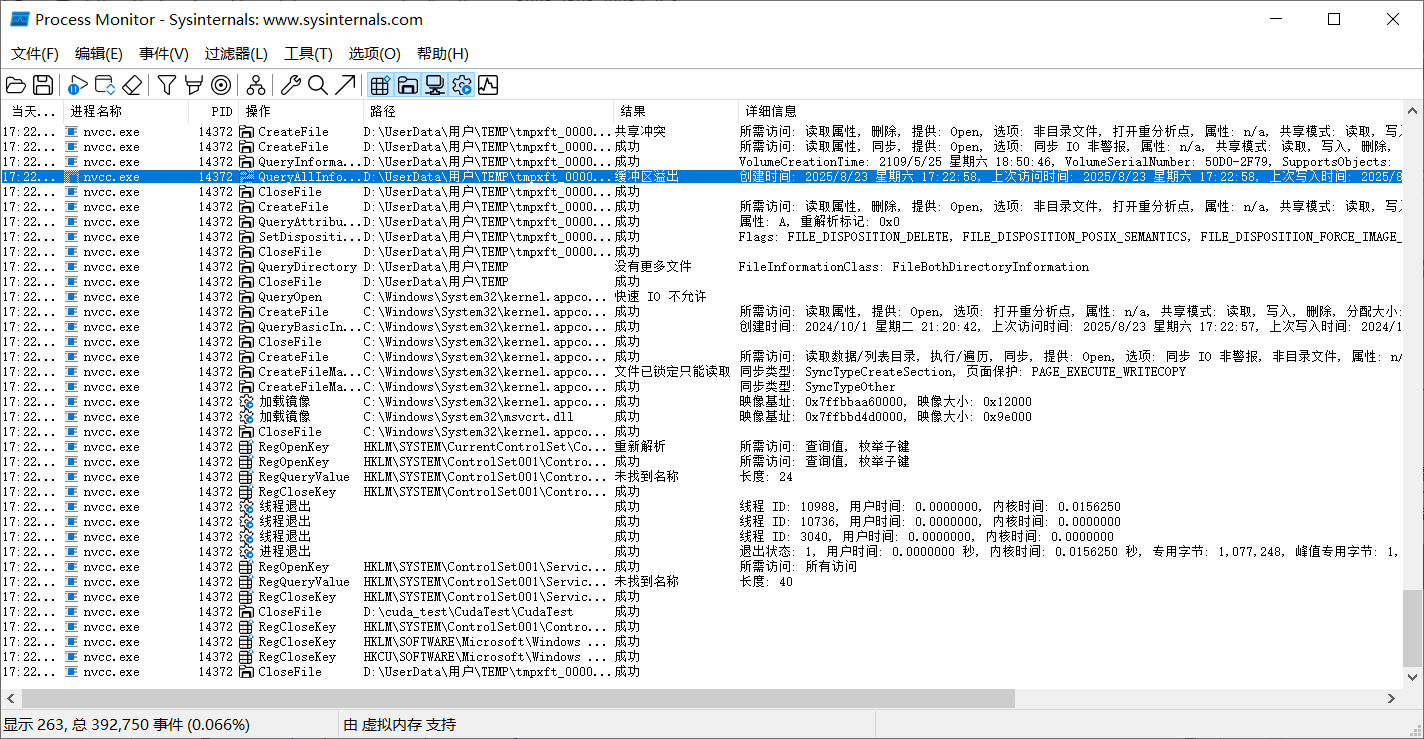Click the registry icon on the 重新解析 row
The width and height of the screenshot is (1424, 739).
[x=247, y=447]
